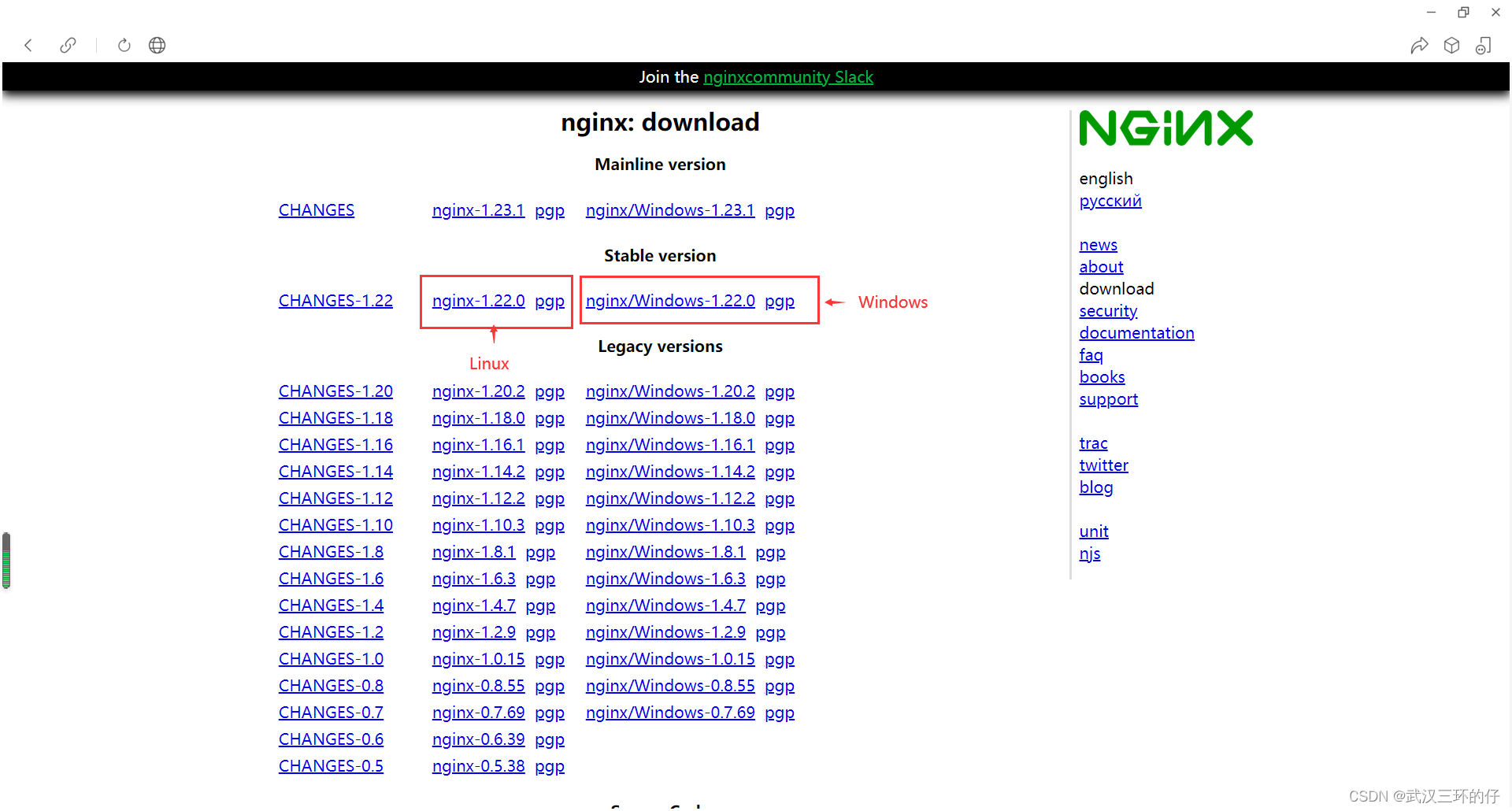
Task: Open the support page
Action: pyautogui.click(x=1108, y=399)
